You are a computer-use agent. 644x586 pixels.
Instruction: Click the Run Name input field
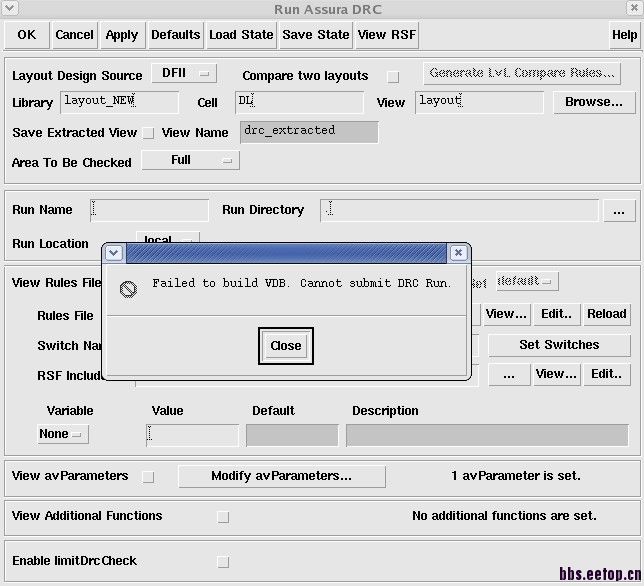[150, 211]
